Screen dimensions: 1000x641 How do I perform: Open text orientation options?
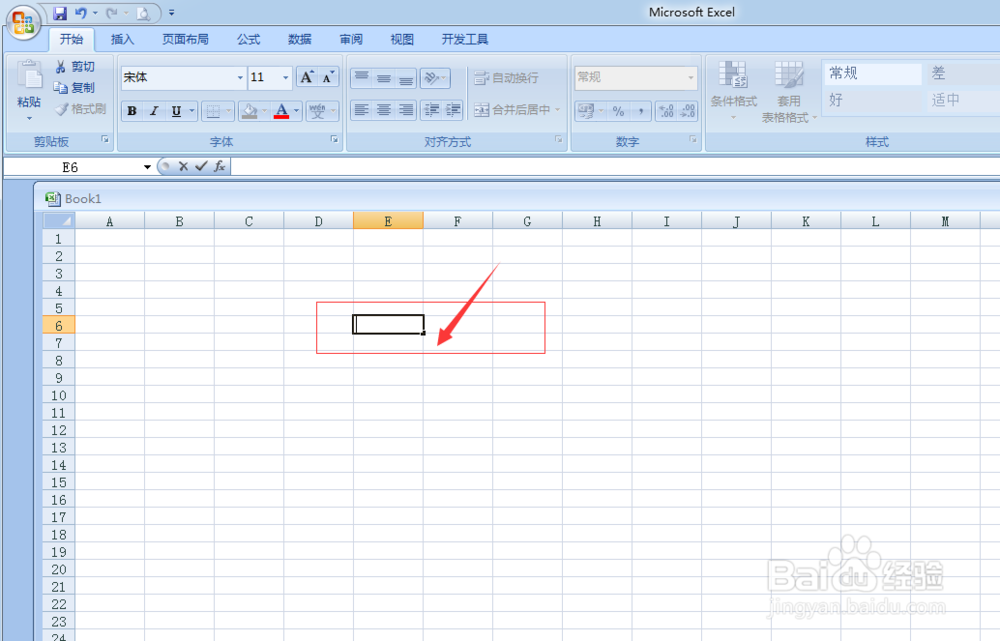coord(435,78)
